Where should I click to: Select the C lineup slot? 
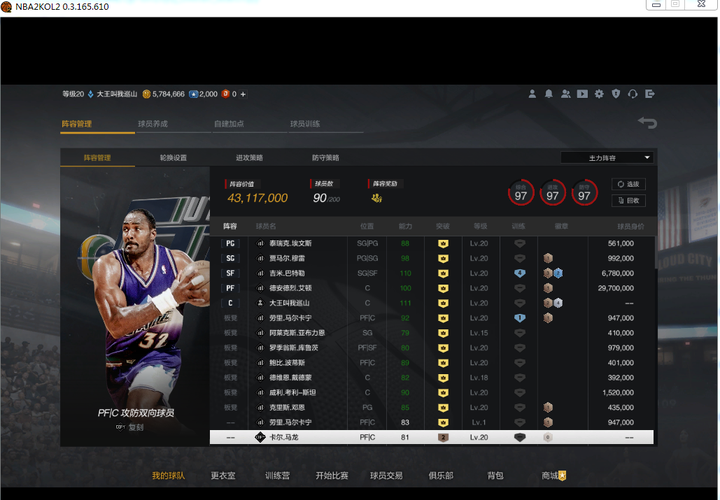click(x=230, y=303)
